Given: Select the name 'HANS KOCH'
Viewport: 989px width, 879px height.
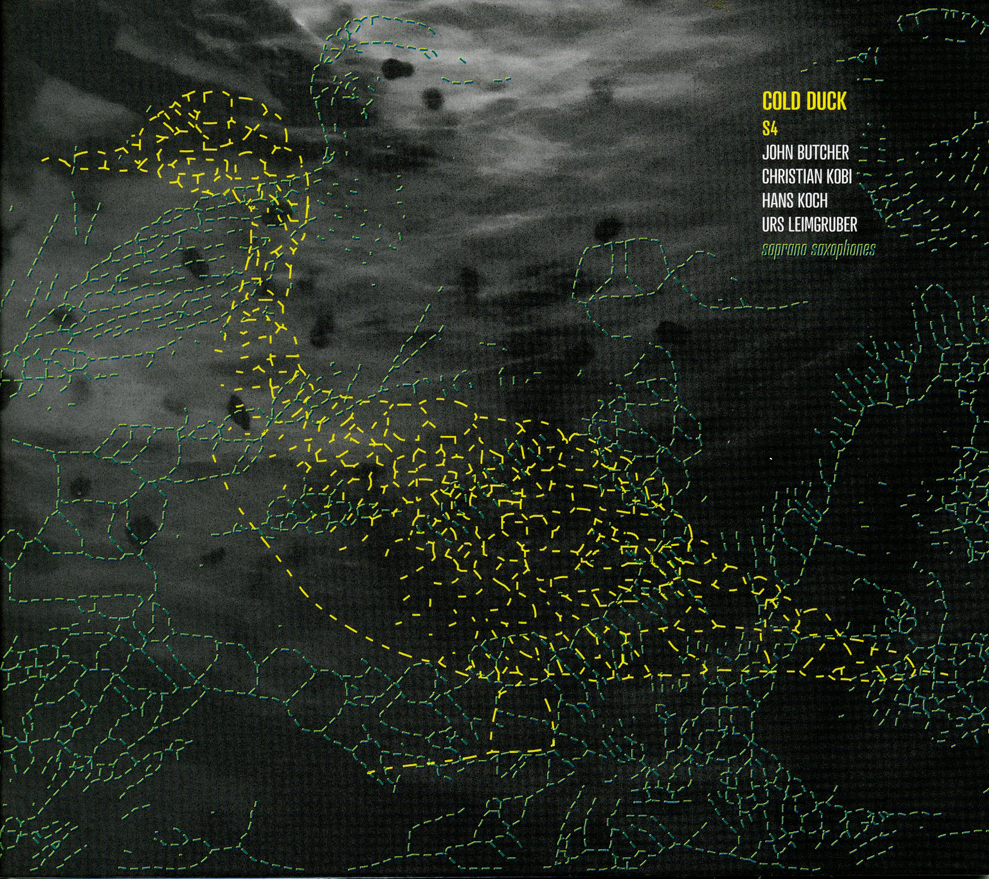Looking at the screenshot, I should (x=794, y=201).
